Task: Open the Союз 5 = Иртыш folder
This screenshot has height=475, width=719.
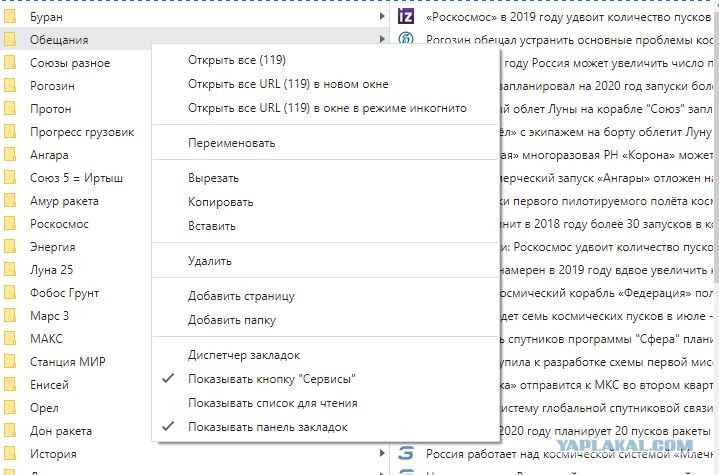Action: pyautogui.click(x=76, y=178)
